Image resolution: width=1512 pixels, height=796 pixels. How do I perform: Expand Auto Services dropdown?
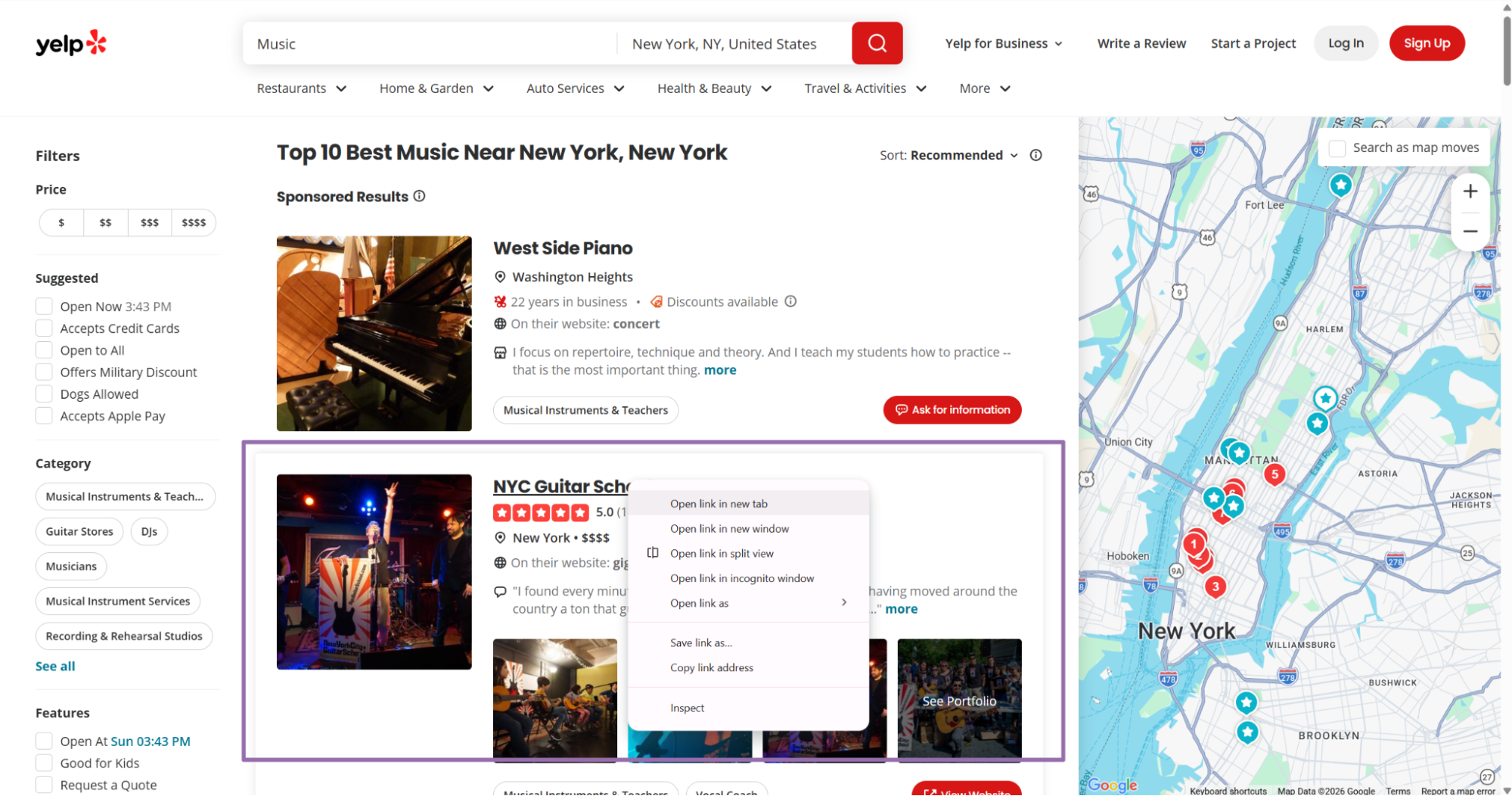tap(576, 89)
